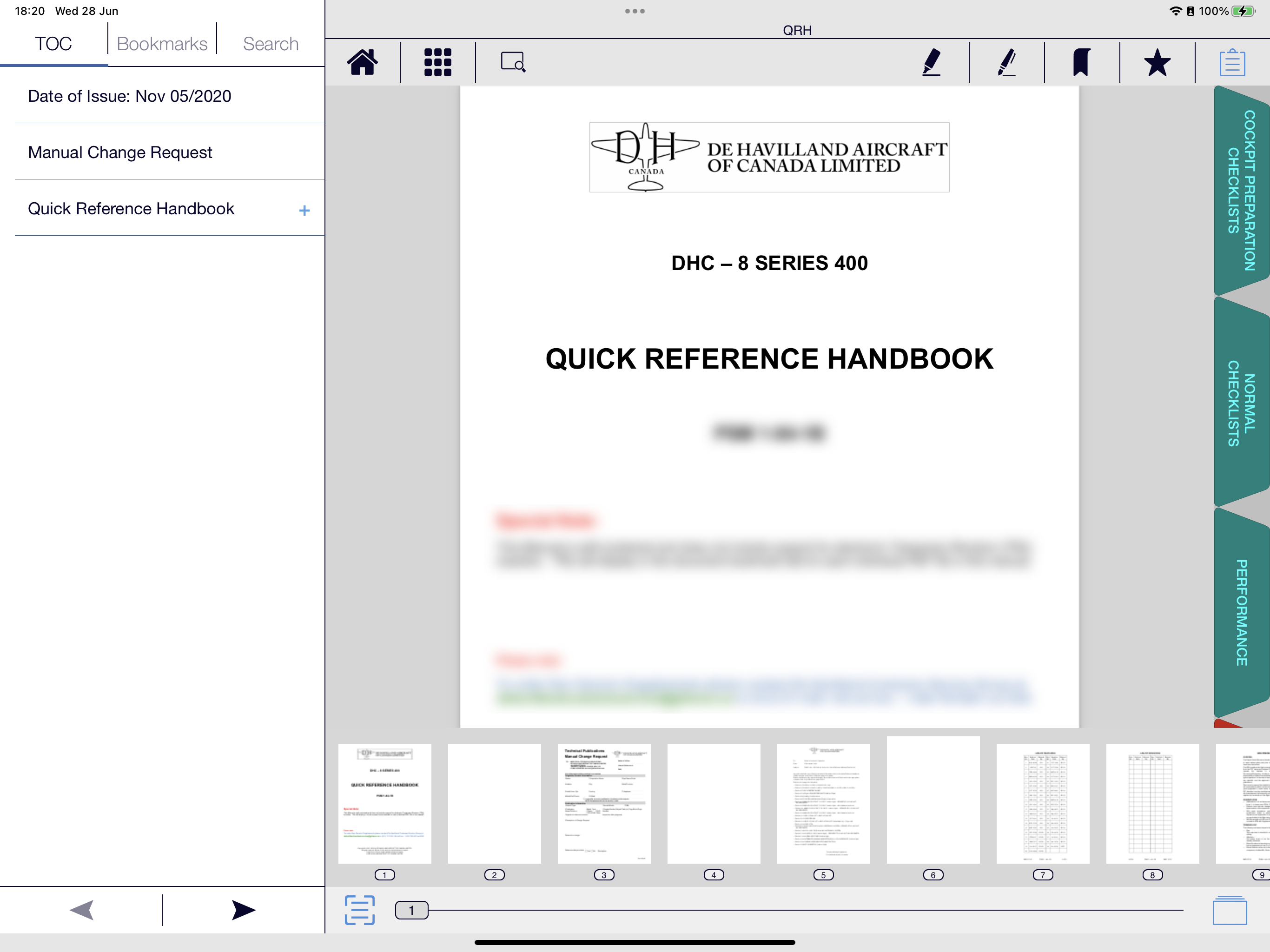
Task: Go forward with the right arrow
Action: coord(244,910)
